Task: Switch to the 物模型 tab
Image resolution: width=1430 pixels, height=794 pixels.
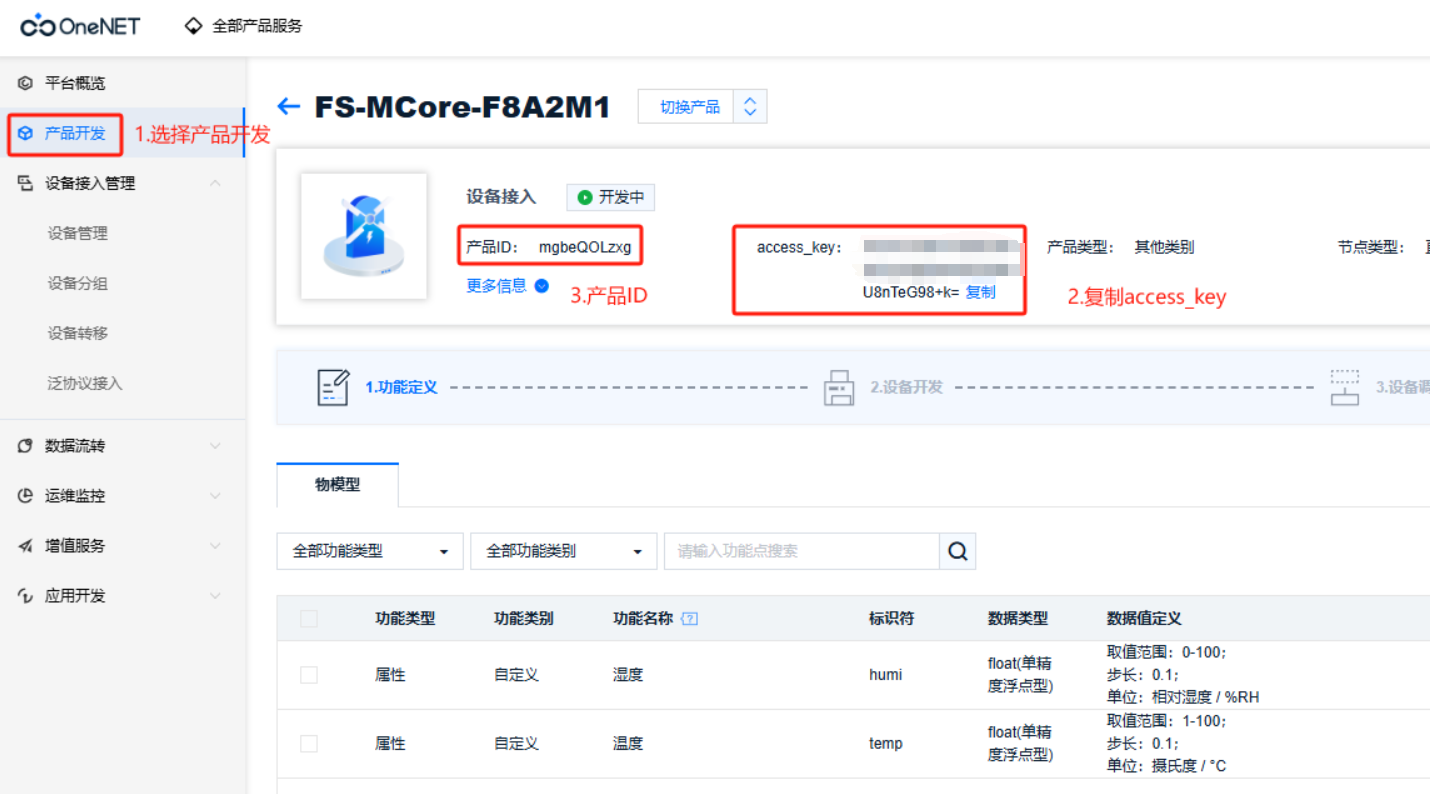Action: [338, 485]
